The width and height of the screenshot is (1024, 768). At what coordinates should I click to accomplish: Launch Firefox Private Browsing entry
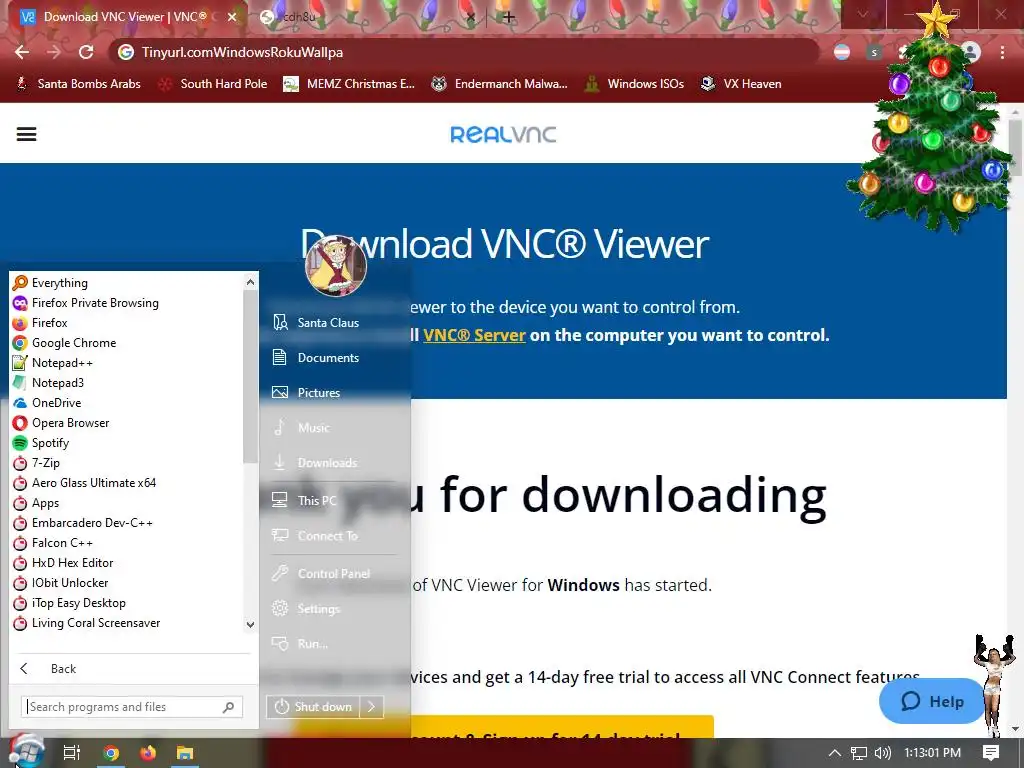click(x=86, y=303)
